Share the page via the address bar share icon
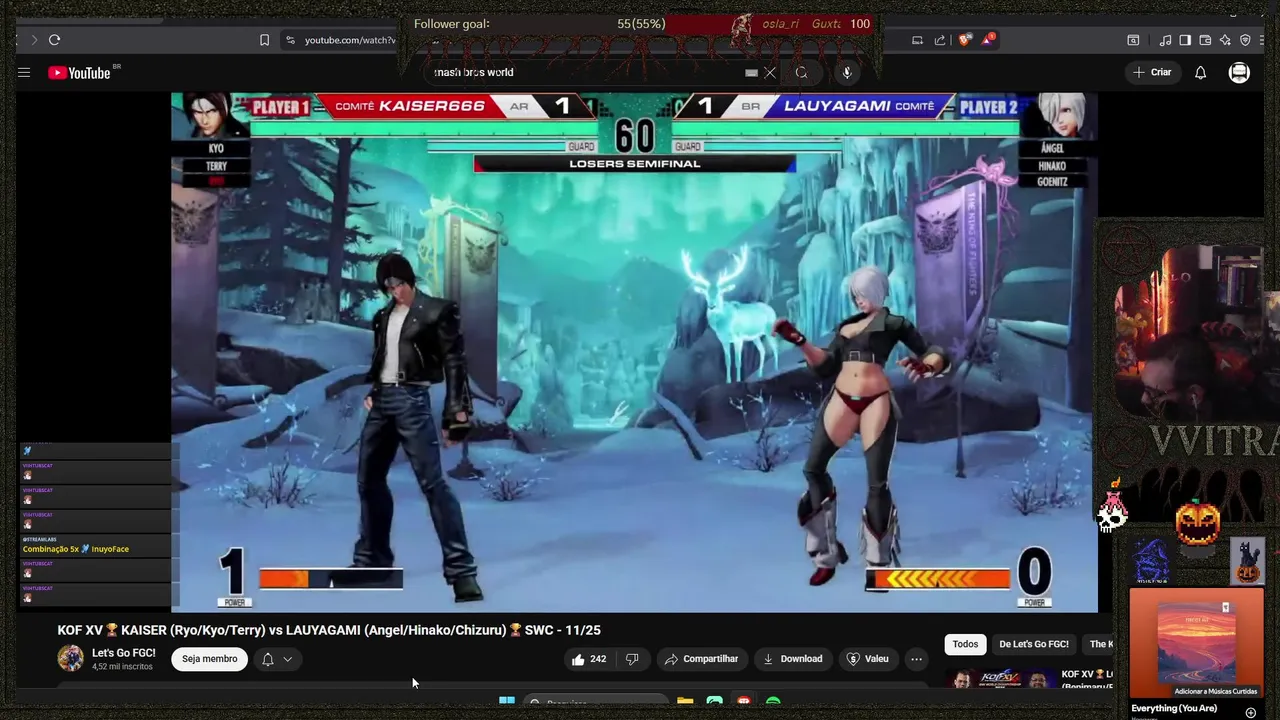 [x=940, y=40]
